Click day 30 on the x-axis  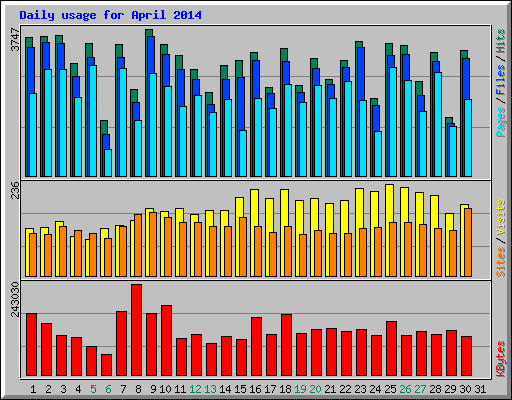465,389
